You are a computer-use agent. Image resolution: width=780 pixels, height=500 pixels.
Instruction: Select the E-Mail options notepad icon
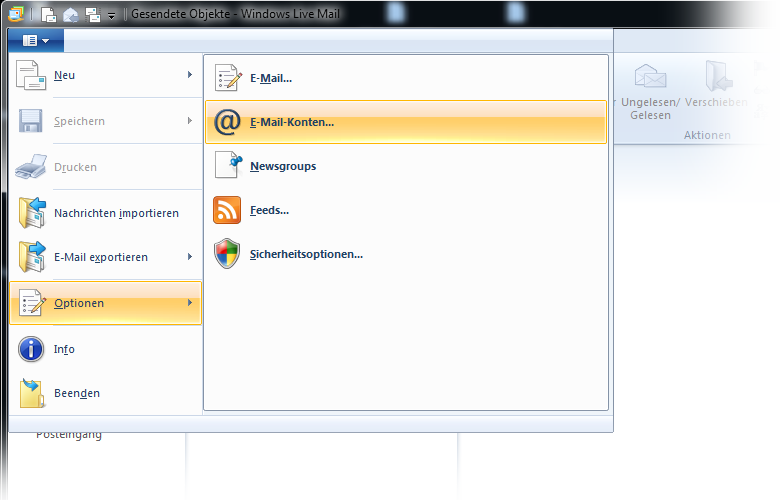click(x=228, y=78)
